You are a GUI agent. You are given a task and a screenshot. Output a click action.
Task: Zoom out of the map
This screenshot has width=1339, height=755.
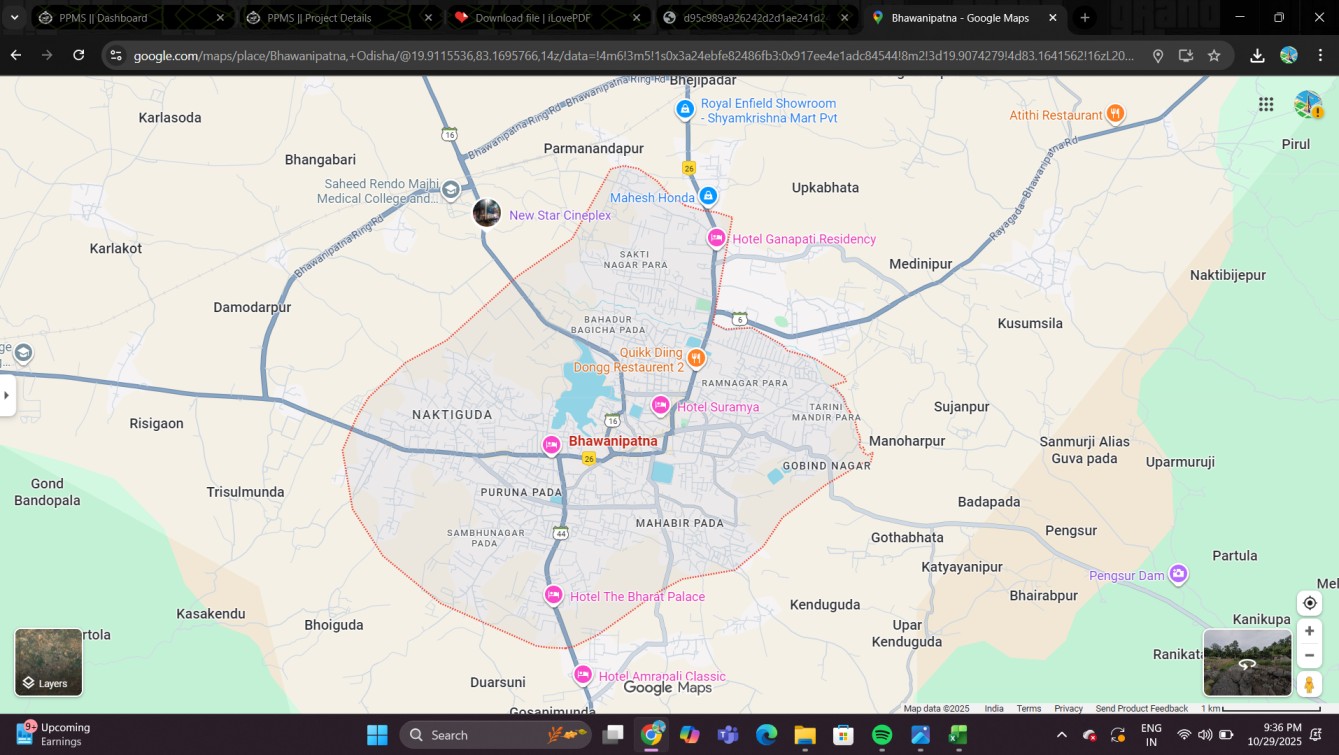1309,655
